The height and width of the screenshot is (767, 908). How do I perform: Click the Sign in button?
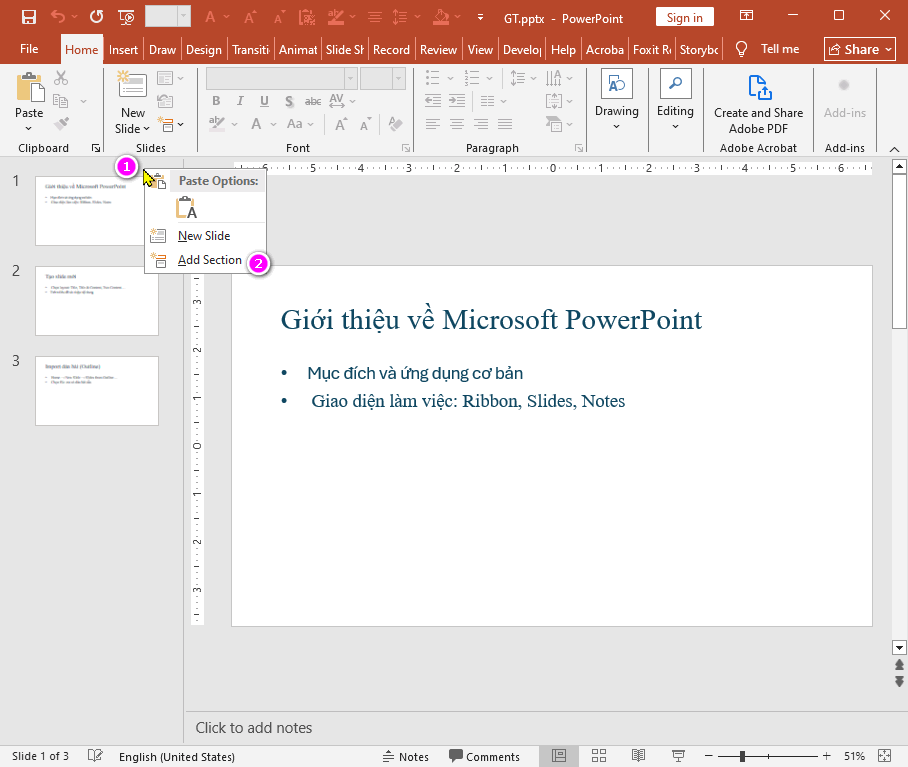(x=685, y=17)
